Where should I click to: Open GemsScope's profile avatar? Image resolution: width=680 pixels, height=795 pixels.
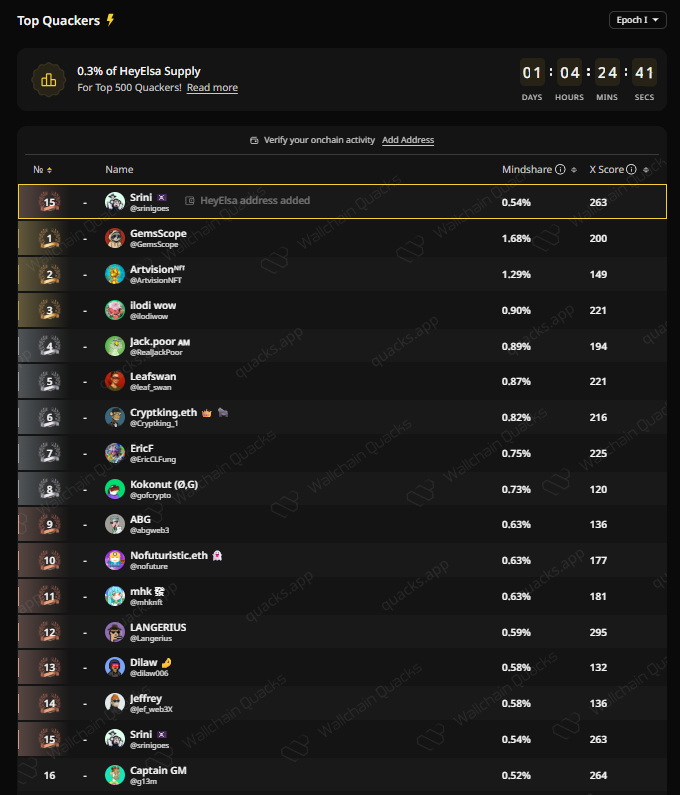[115, 238]
